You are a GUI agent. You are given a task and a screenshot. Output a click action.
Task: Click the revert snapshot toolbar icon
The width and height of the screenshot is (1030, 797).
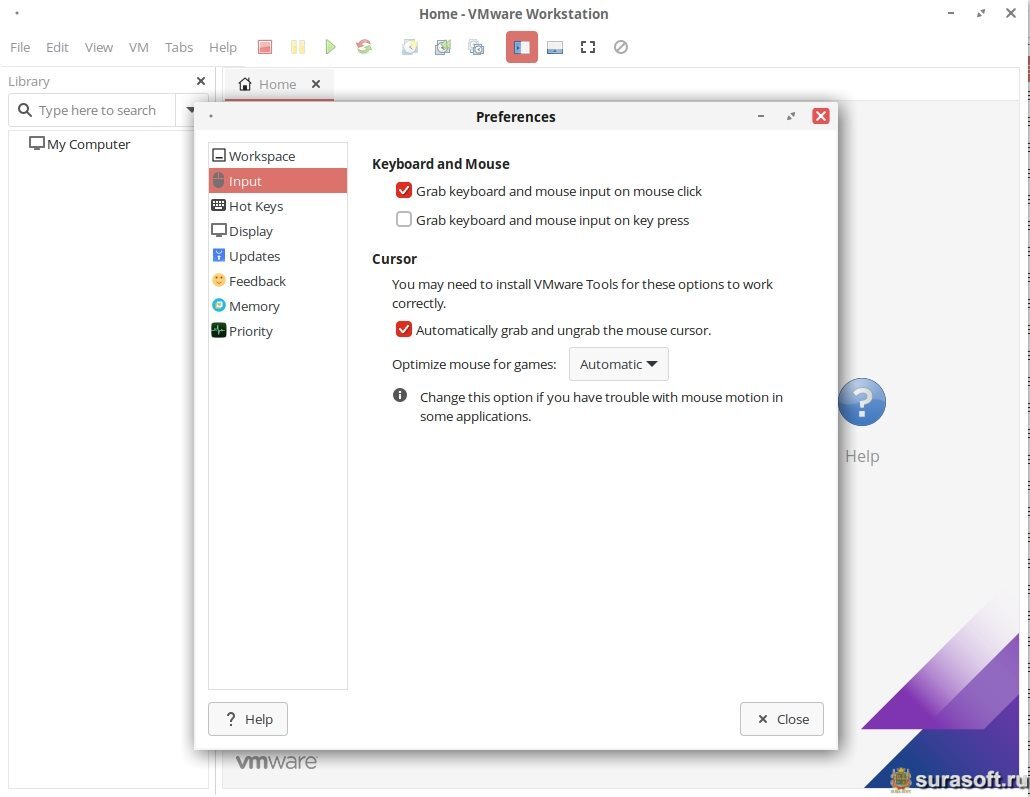point(443,47)
